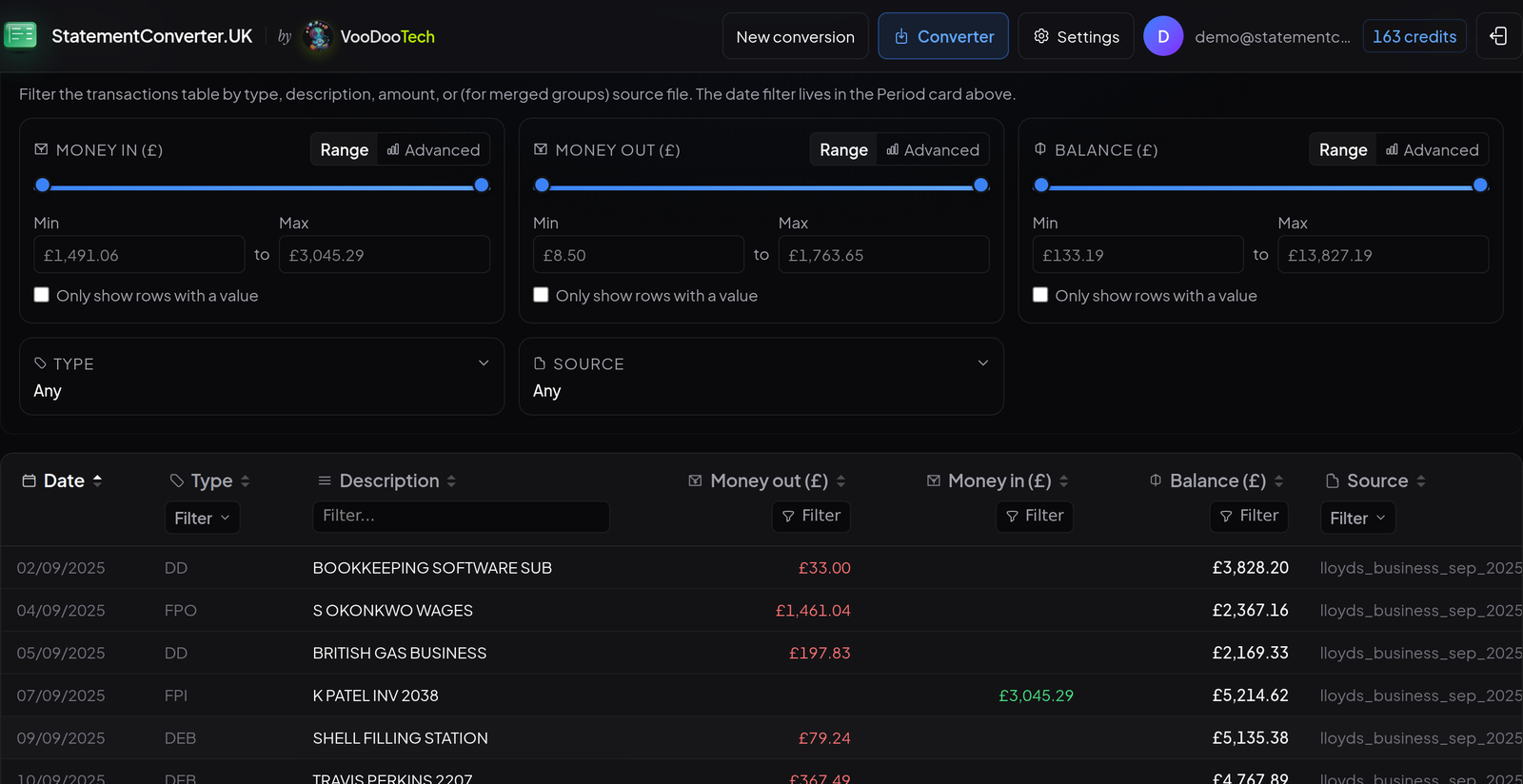Click the D user avatar
The width and height of the screenshot is (1523, 784).
pos(1163,36)
